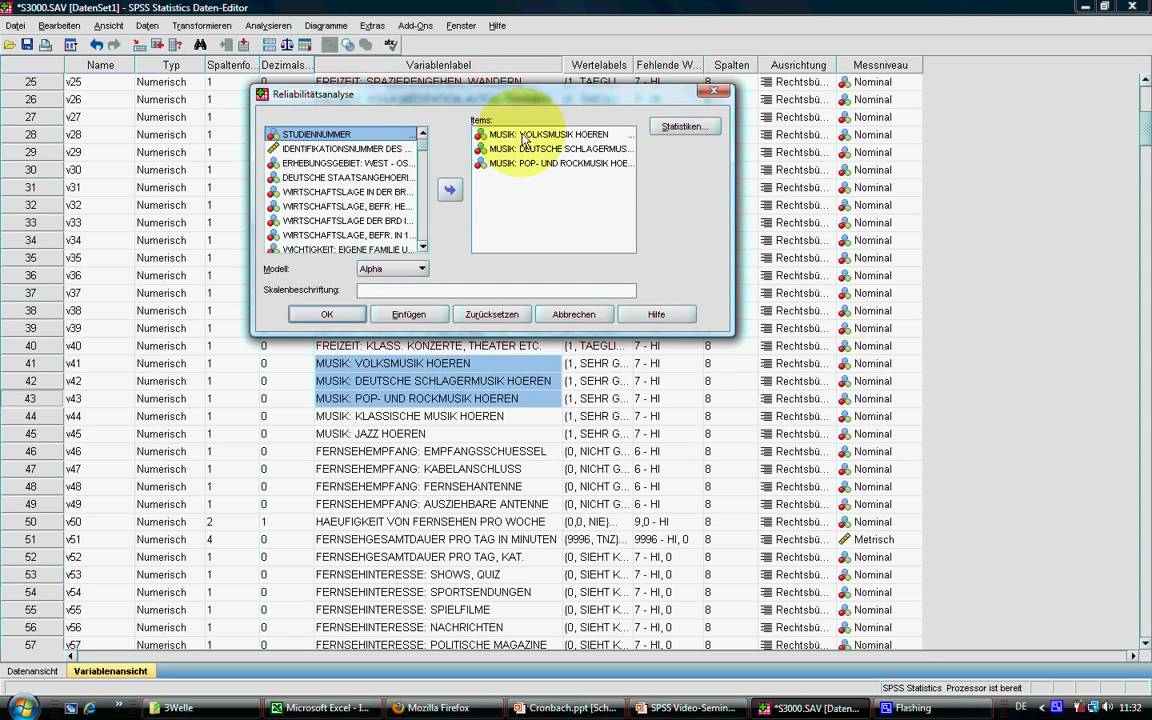Image resolution: width=1152 pixels, height=720 pixels.
Task: Click the v50 name cell
Action: (98, 522)
